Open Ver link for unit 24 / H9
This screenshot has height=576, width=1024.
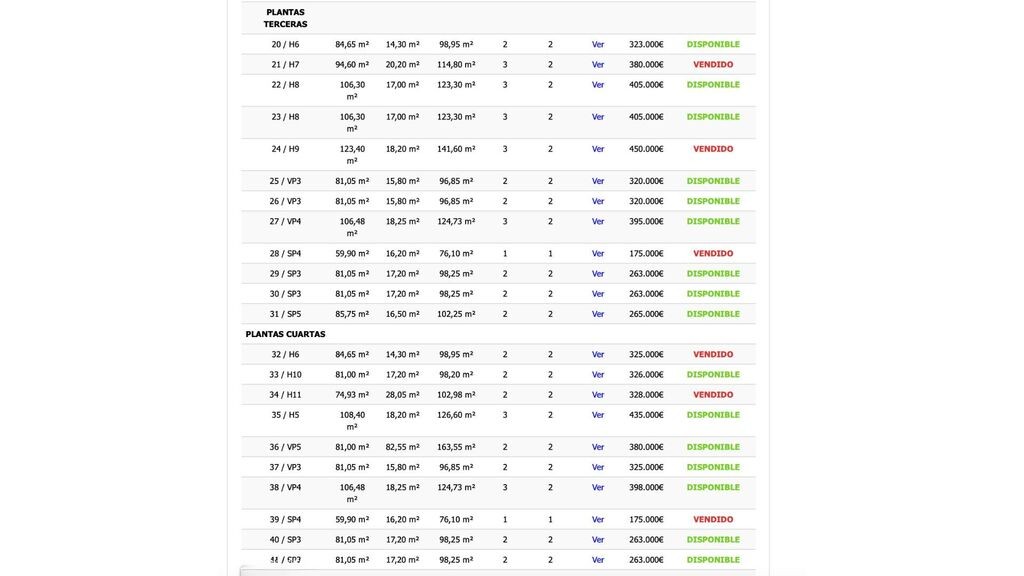[x=598, y=149]
